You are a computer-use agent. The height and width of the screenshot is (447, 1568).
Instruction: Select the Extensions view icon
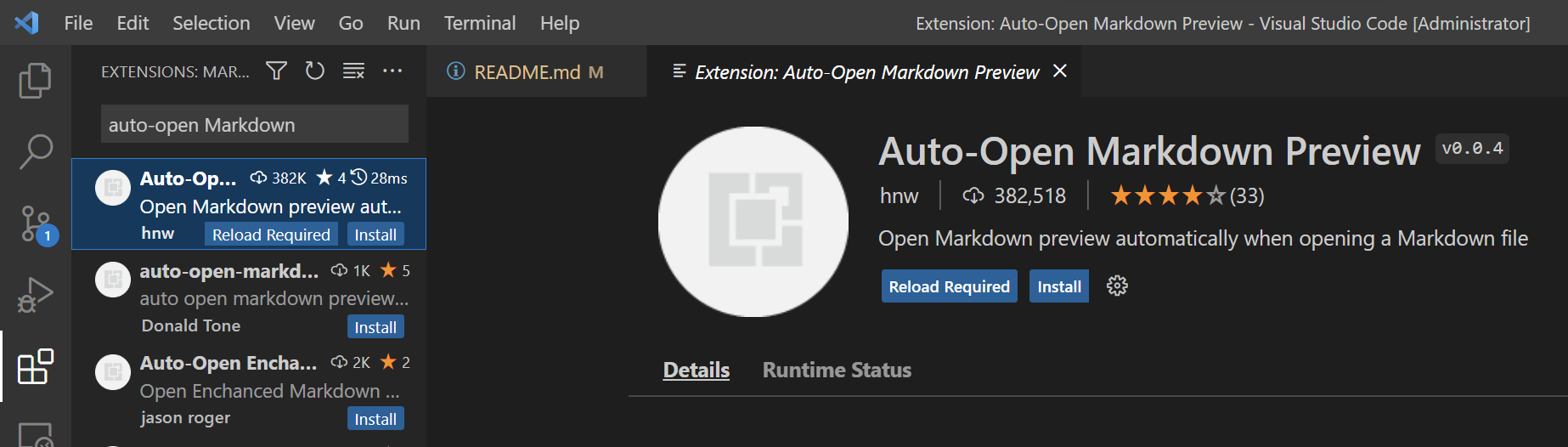[35, 366]
